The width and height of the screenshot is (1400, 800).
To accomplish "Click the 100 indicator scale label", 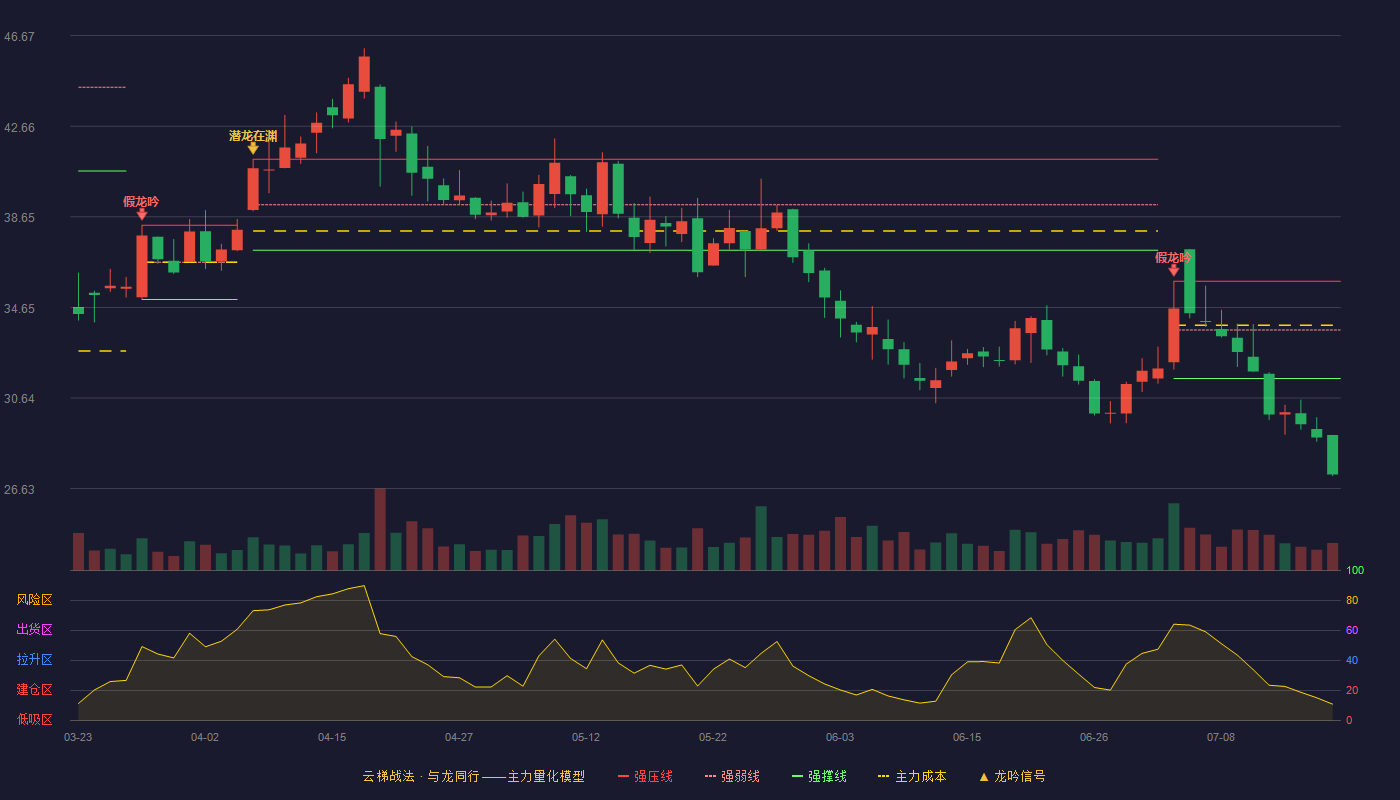I will coord(1355,571).
